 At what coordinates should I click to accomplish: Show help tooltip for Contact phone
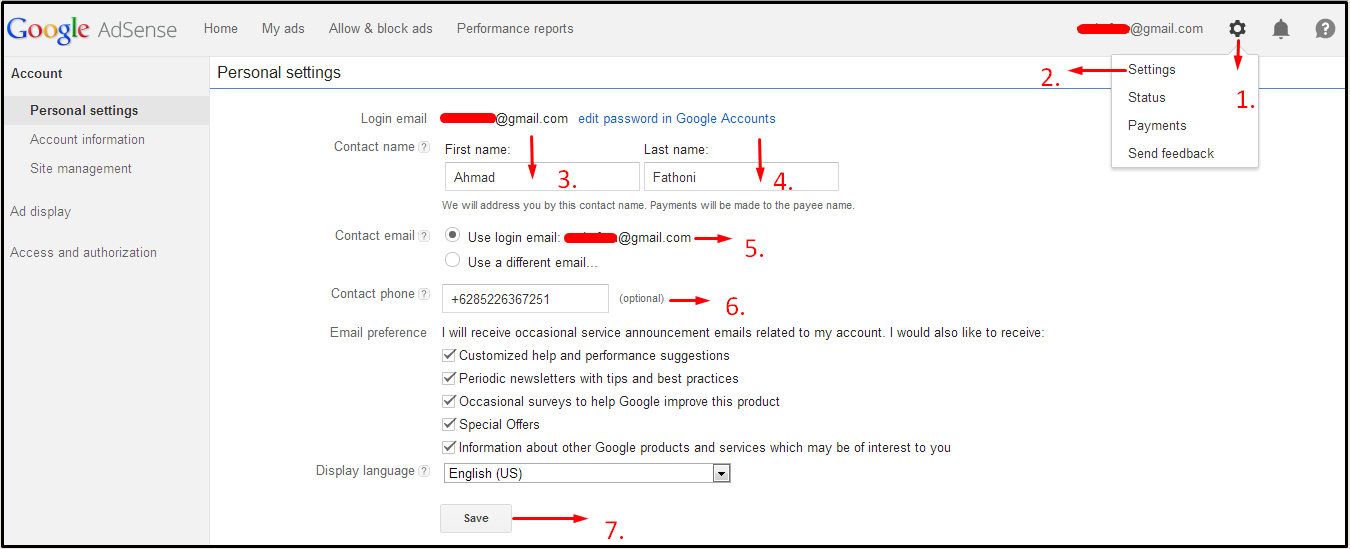click(424, 295)
